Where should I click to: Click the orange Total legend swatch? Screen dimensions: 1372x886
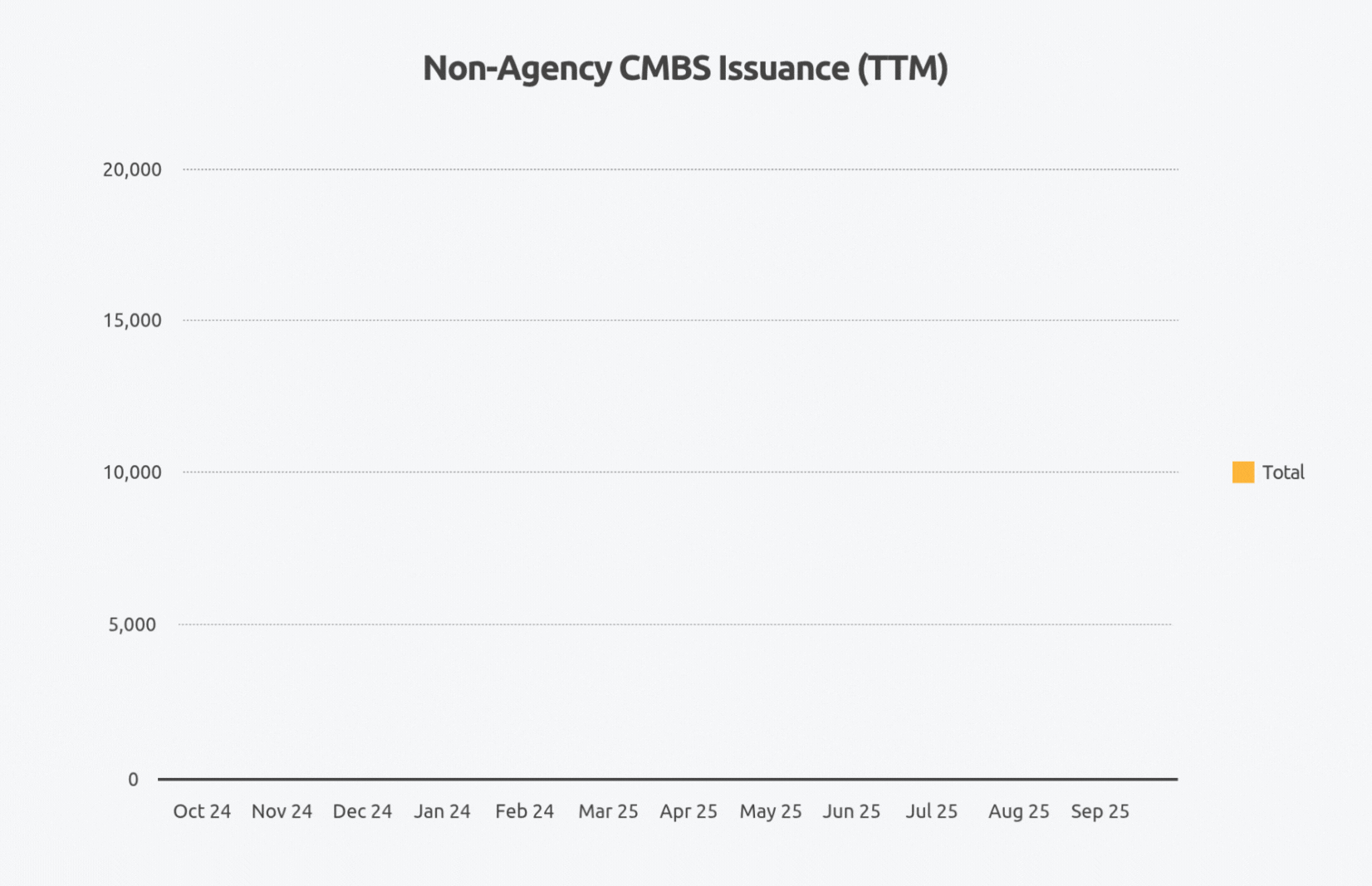pos(1242,472)
